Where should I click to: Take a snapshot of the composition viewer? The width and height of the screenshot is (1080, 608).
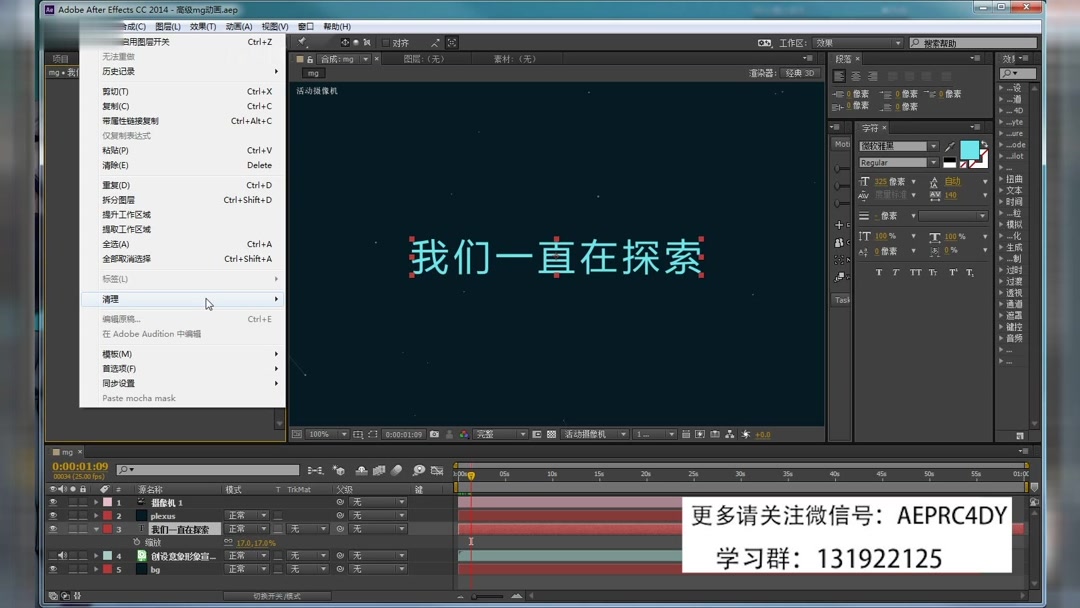pos(432,434)
